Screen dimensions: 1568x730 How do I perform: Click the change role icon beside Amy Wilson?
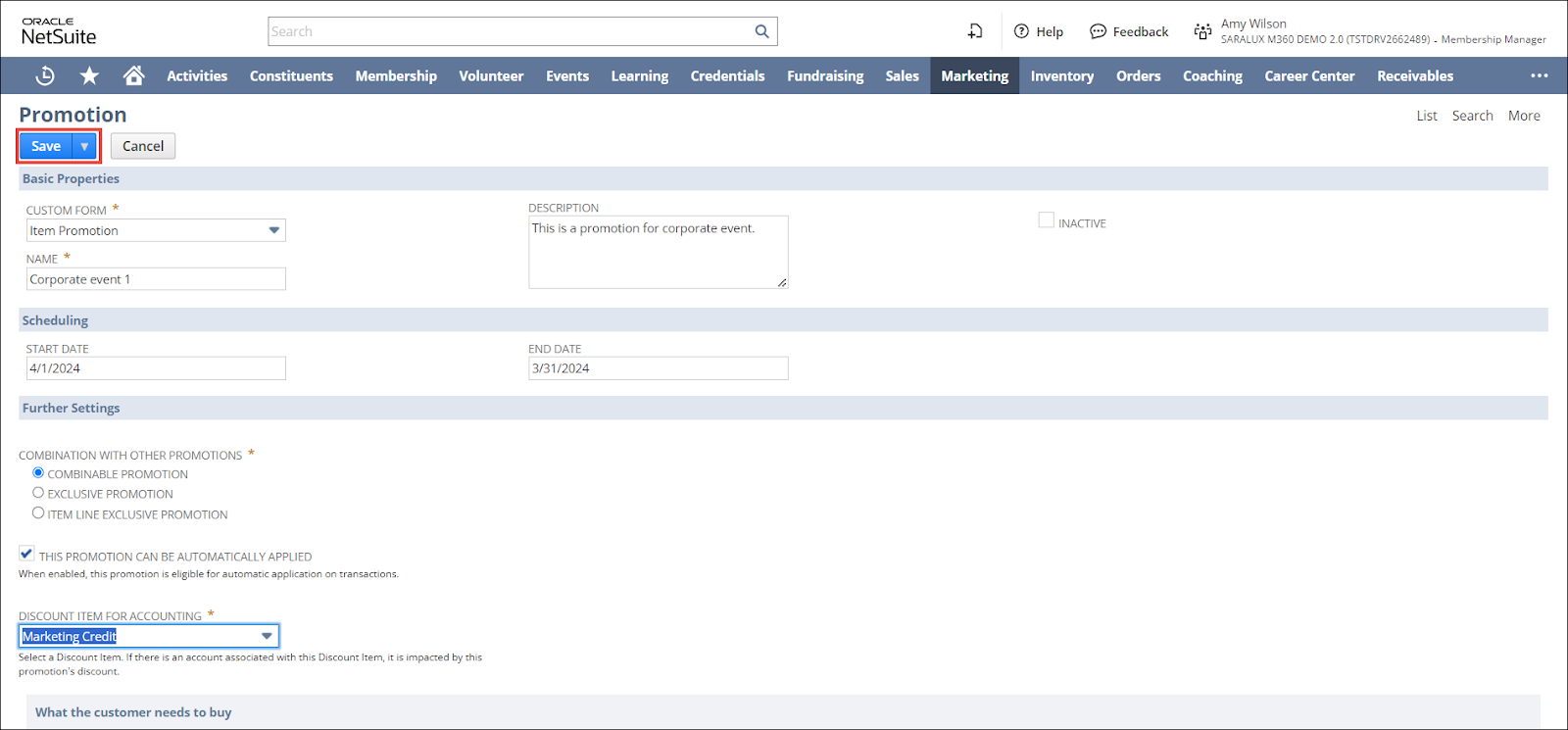(1202, 31)
